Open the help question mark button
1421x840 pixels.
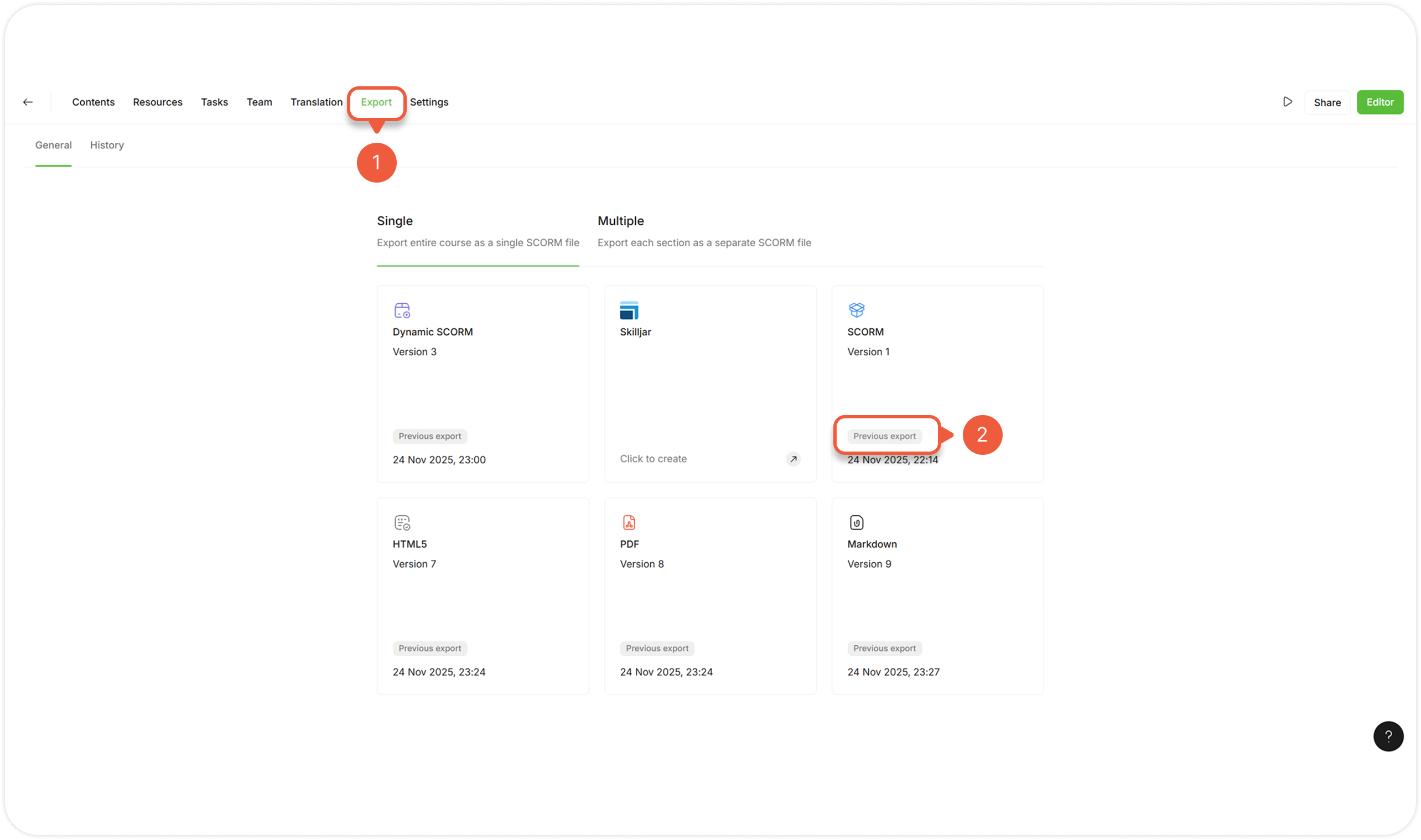pyautogui.click(x=1388, y=736)
